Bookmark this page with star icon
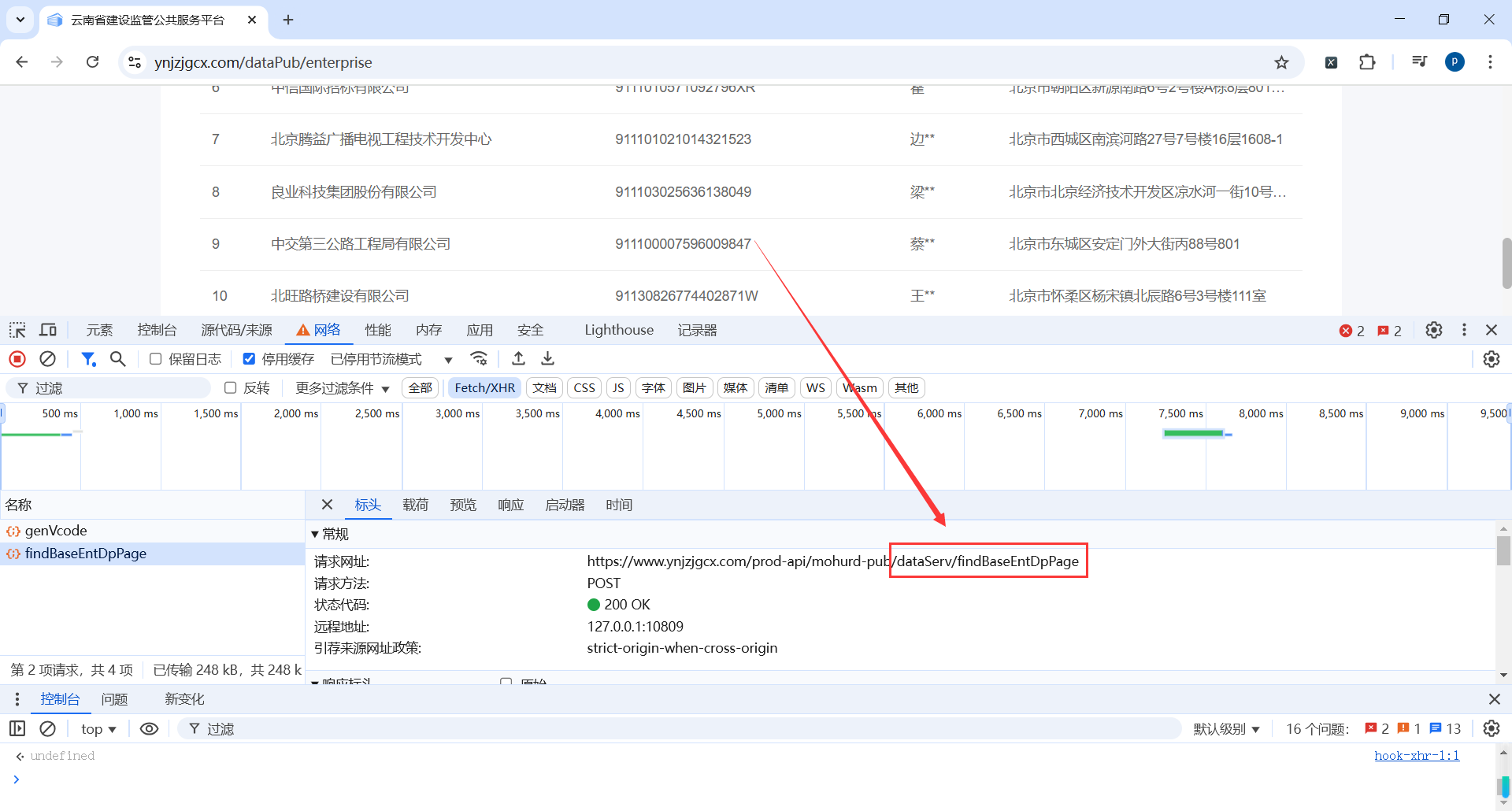The width and height of the screenshot is (1512, 811). click(1282, 62)
